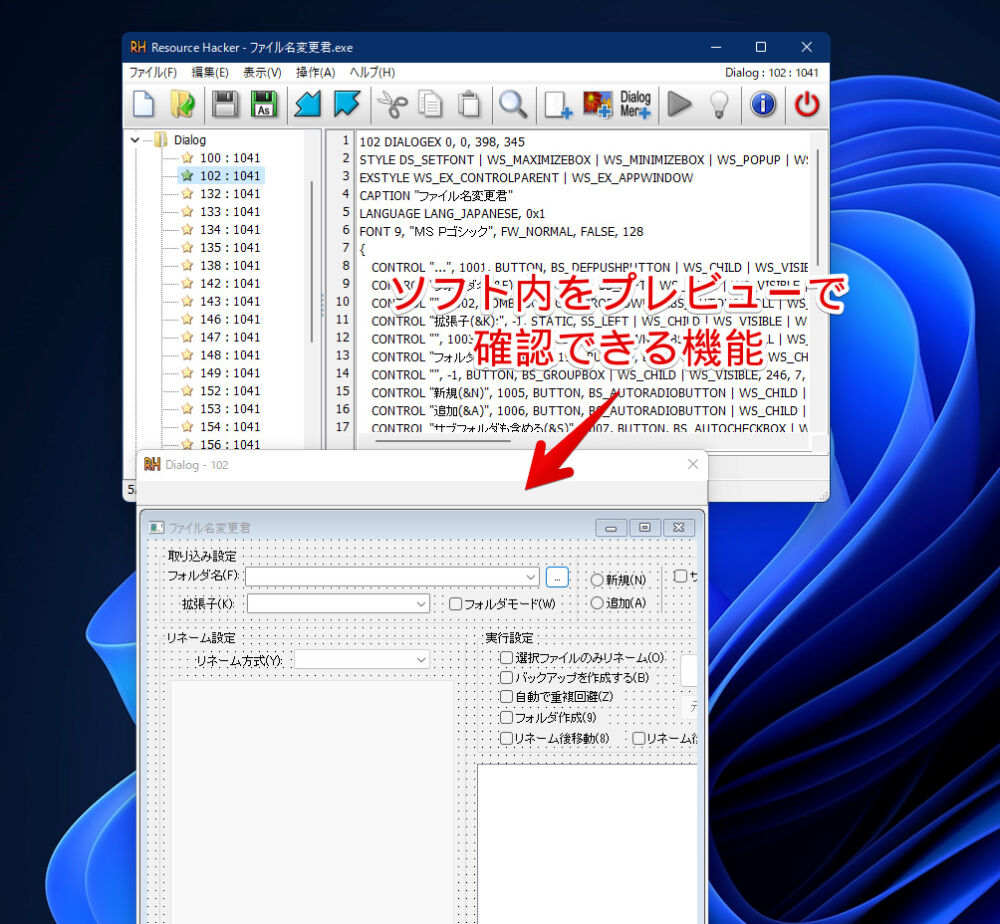Image resolution: width=1000 pixels, height=924 pixels.
Task: Click code line '102 DIALOGEX 0, 0, 398, 345'
Action: click(x=442, y=142)
